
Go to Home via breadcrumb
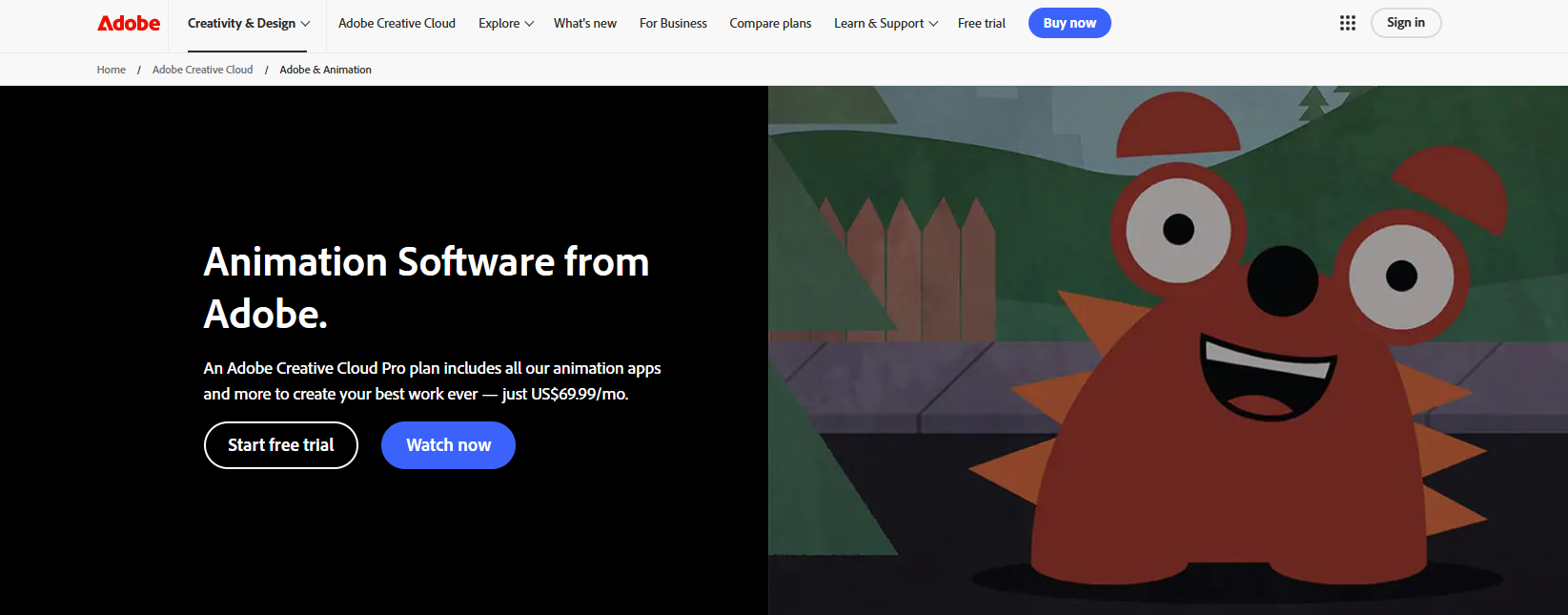[111, 70]
